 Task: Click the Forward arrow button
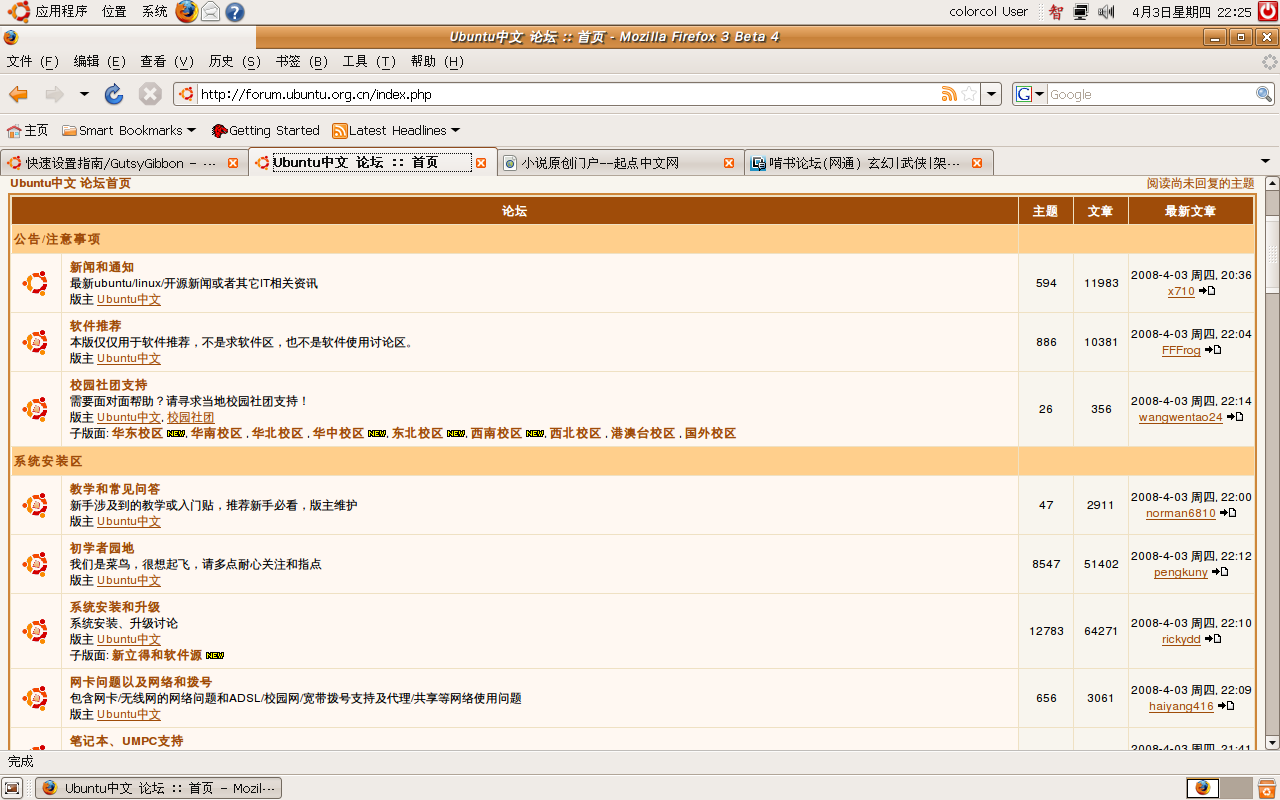54,94
